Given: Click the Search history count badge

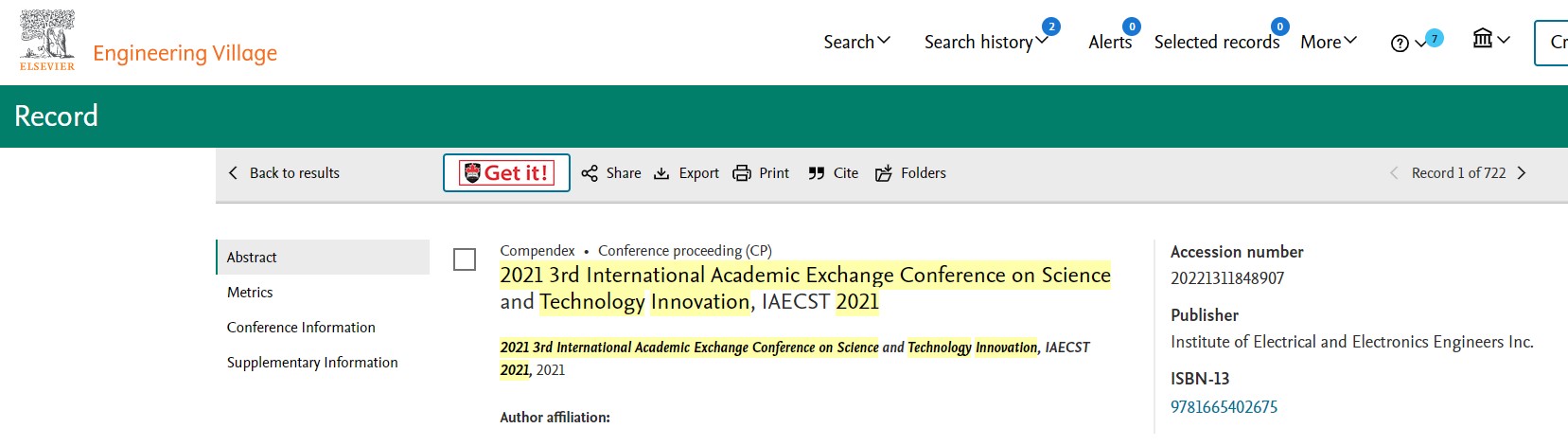Looking at the screenshot, I should click(x=1050, y=27).
